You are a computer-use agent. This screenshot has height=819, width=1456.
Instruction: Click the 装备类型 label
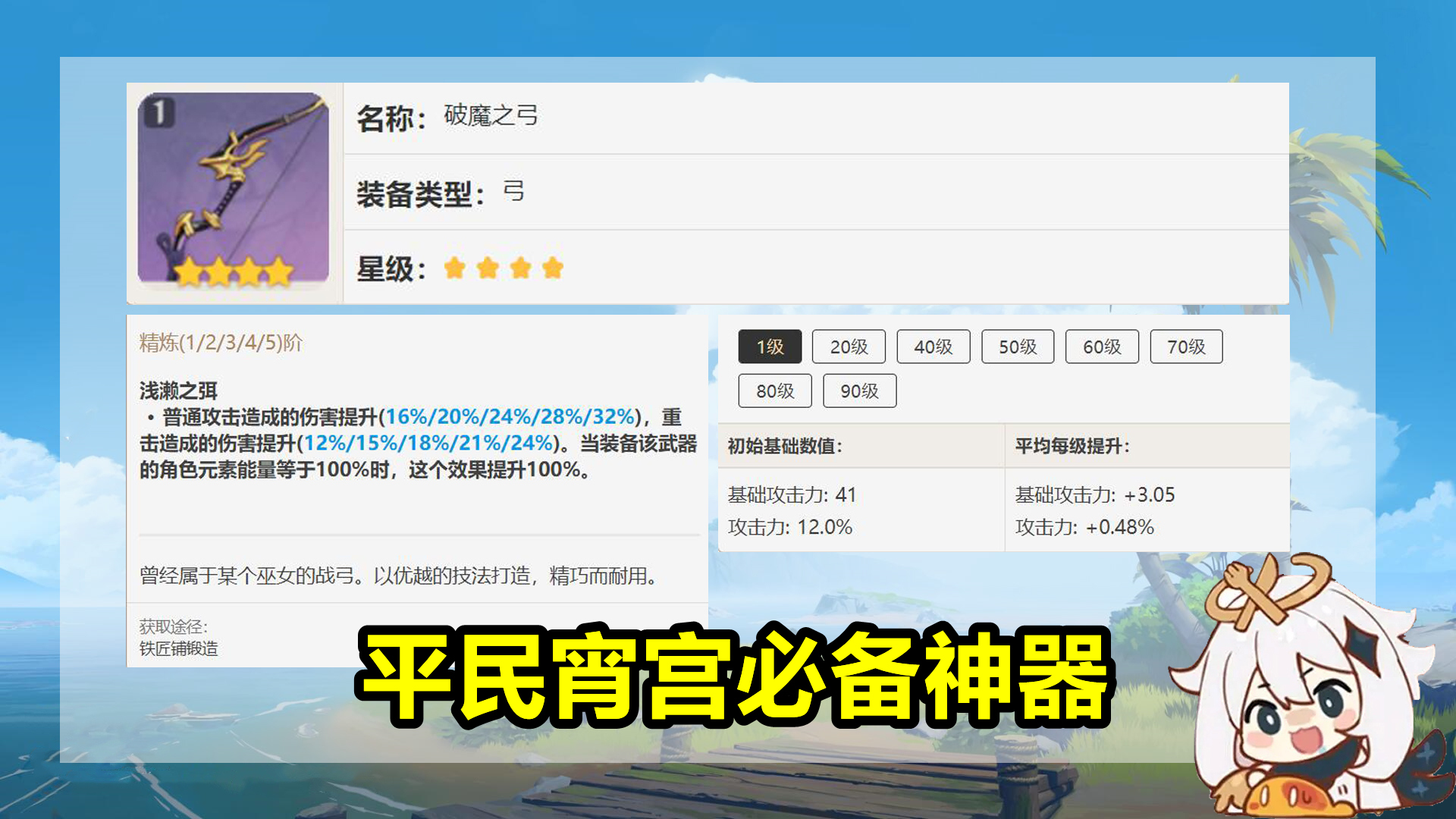(x=420, y=194)
